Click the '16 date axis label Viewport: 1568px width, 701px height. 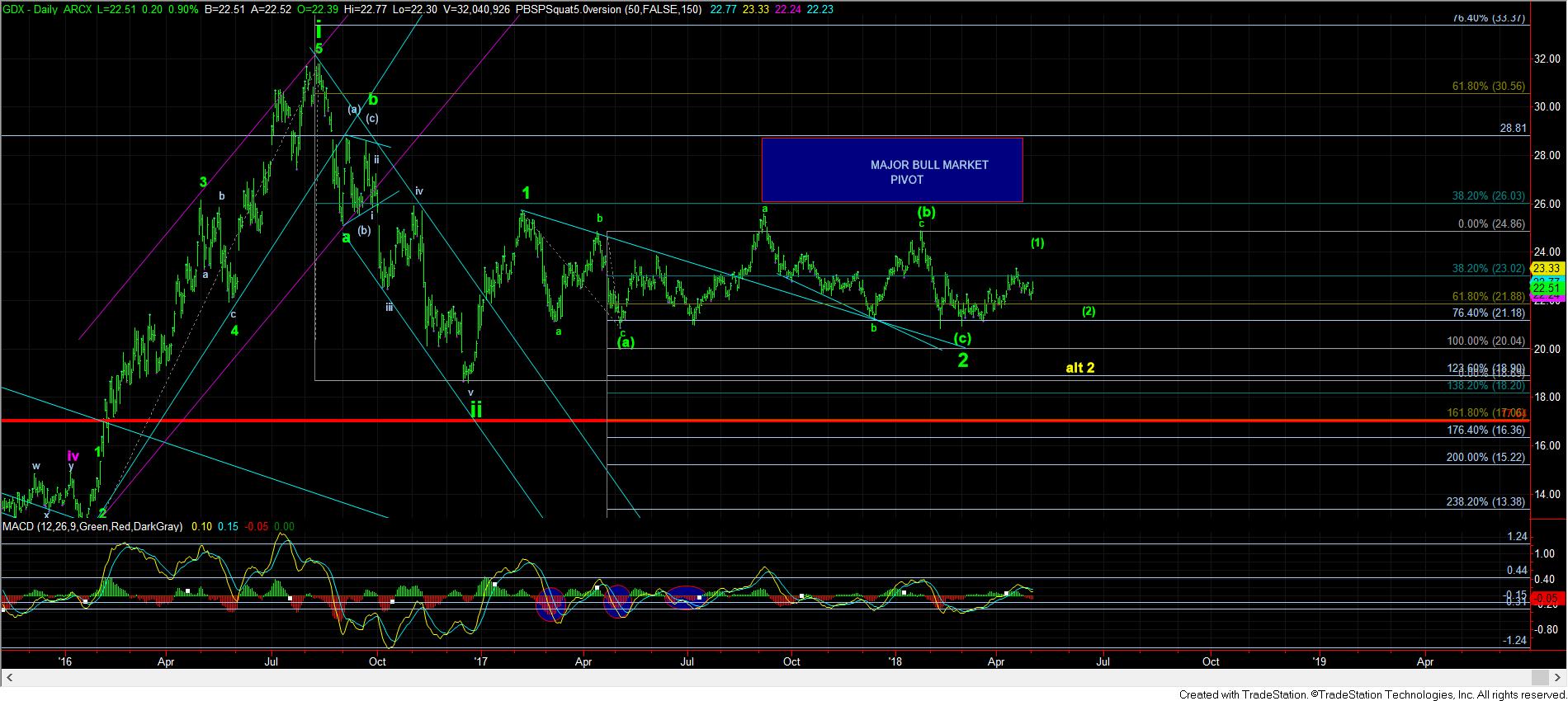65,661
